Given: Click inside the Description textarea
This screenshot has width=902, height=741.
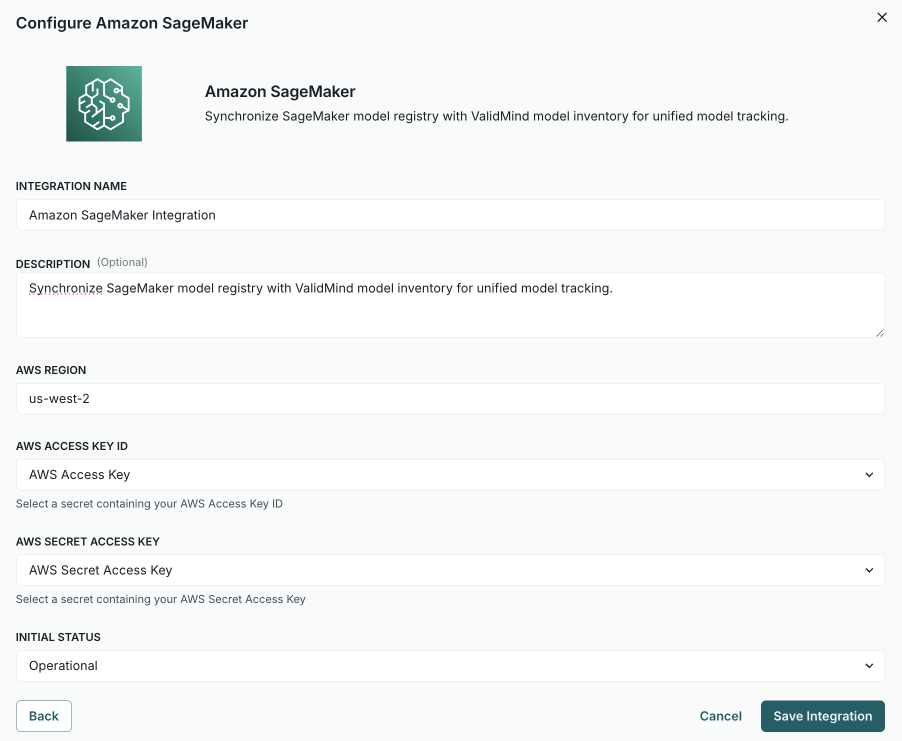Looking at the screenshot, I should click(450, 300).
